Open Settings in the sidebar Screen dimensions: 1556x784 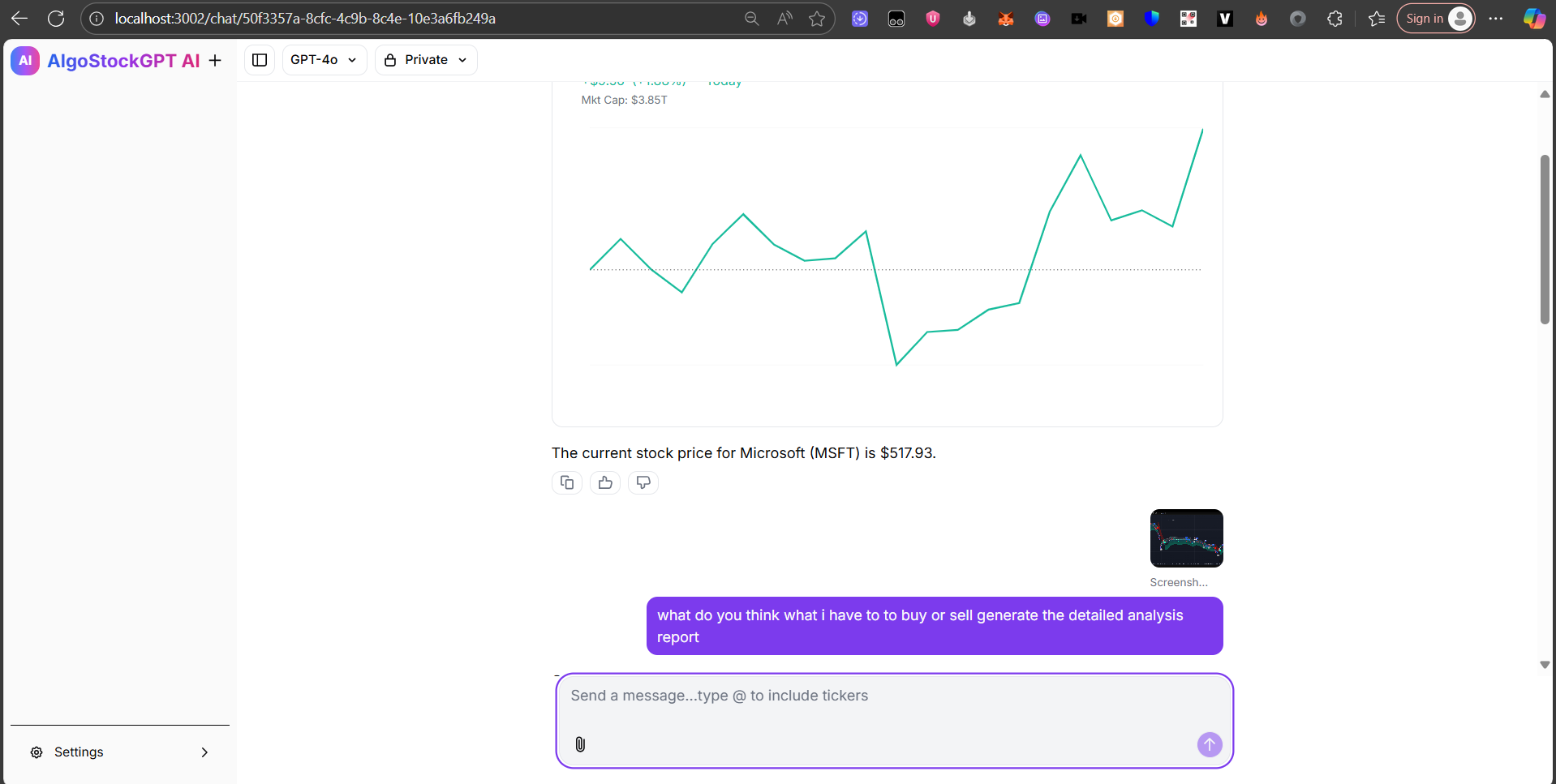[x=120, y=752]
